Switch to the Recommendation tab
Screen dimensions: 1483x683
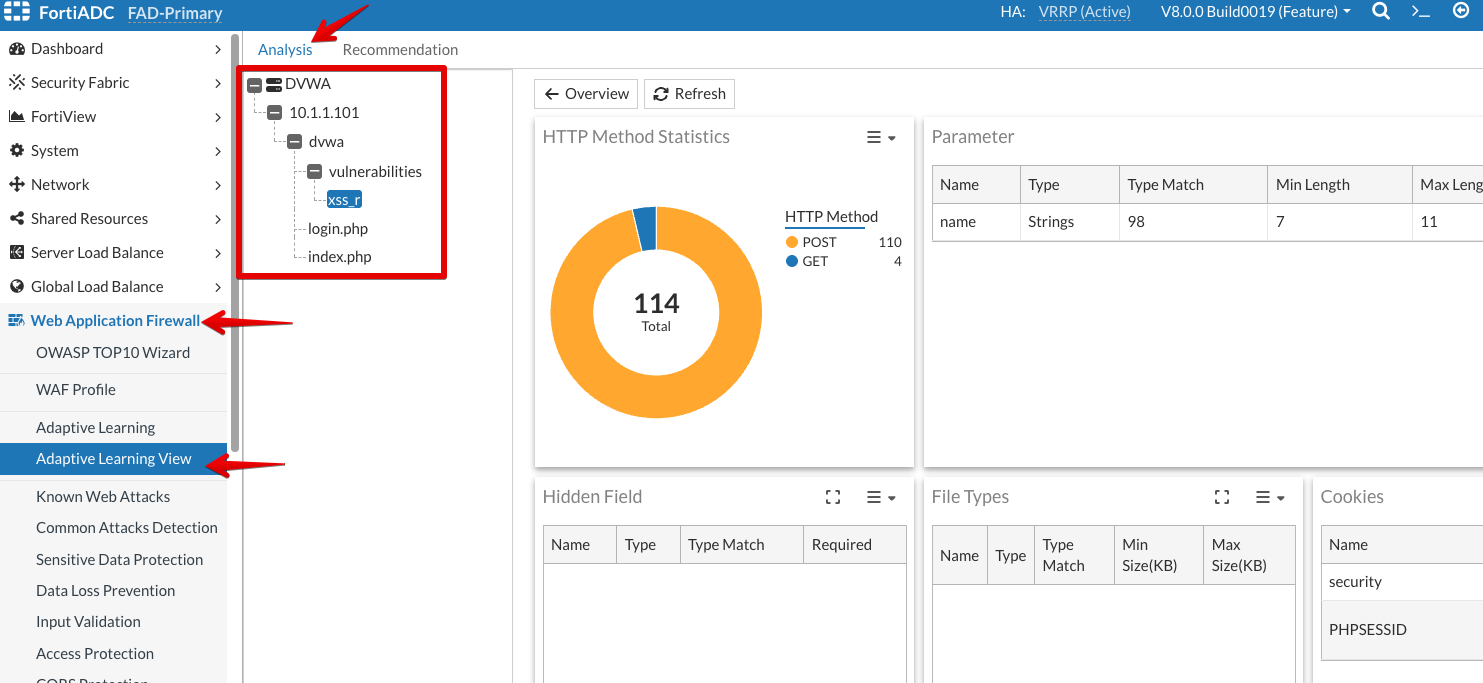(400, 50)
